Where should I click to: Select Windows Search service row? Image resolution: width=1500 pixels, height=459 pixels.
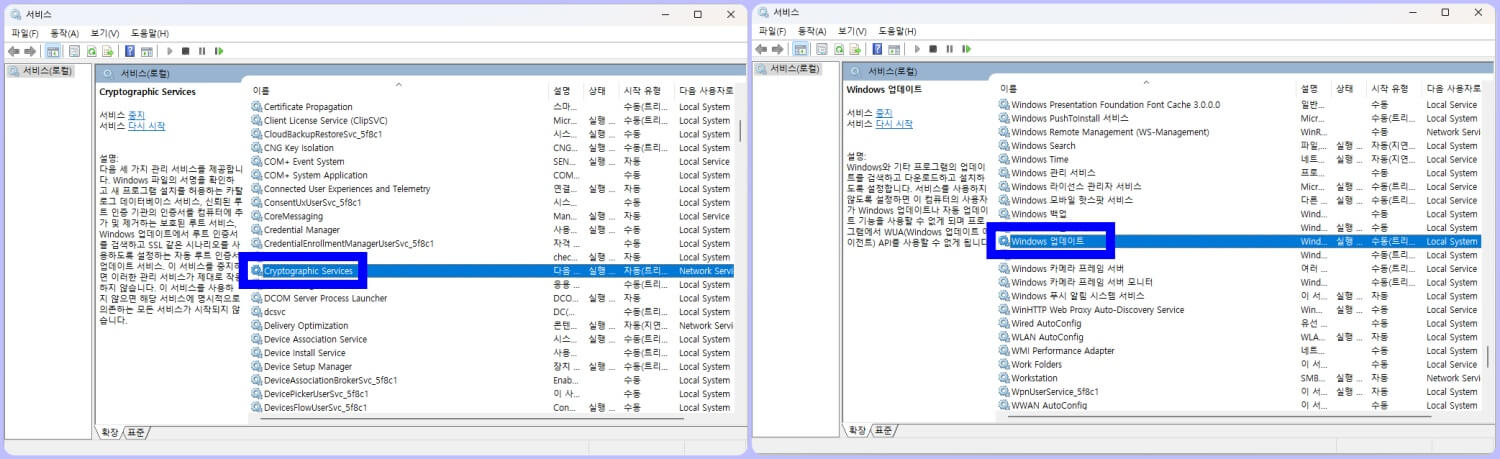coord(1239,146)
